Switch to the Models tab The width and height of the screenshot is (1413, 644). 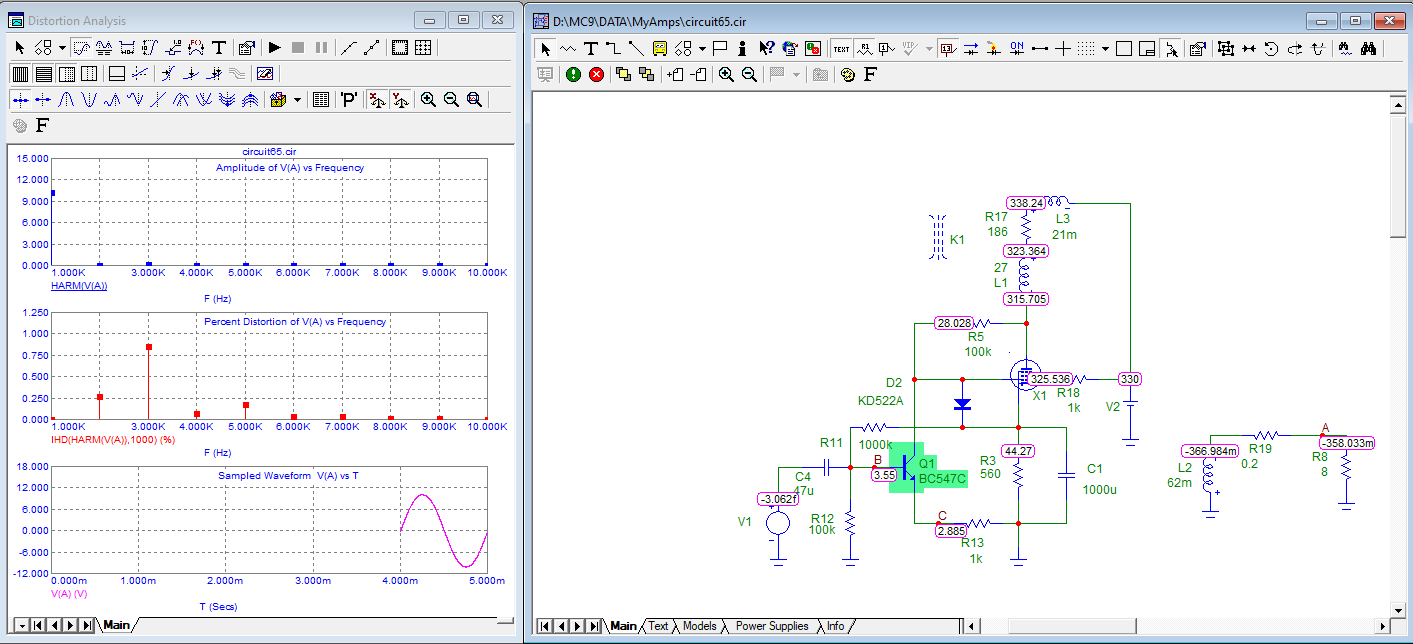pyautogui.click(x=699, y=626)
